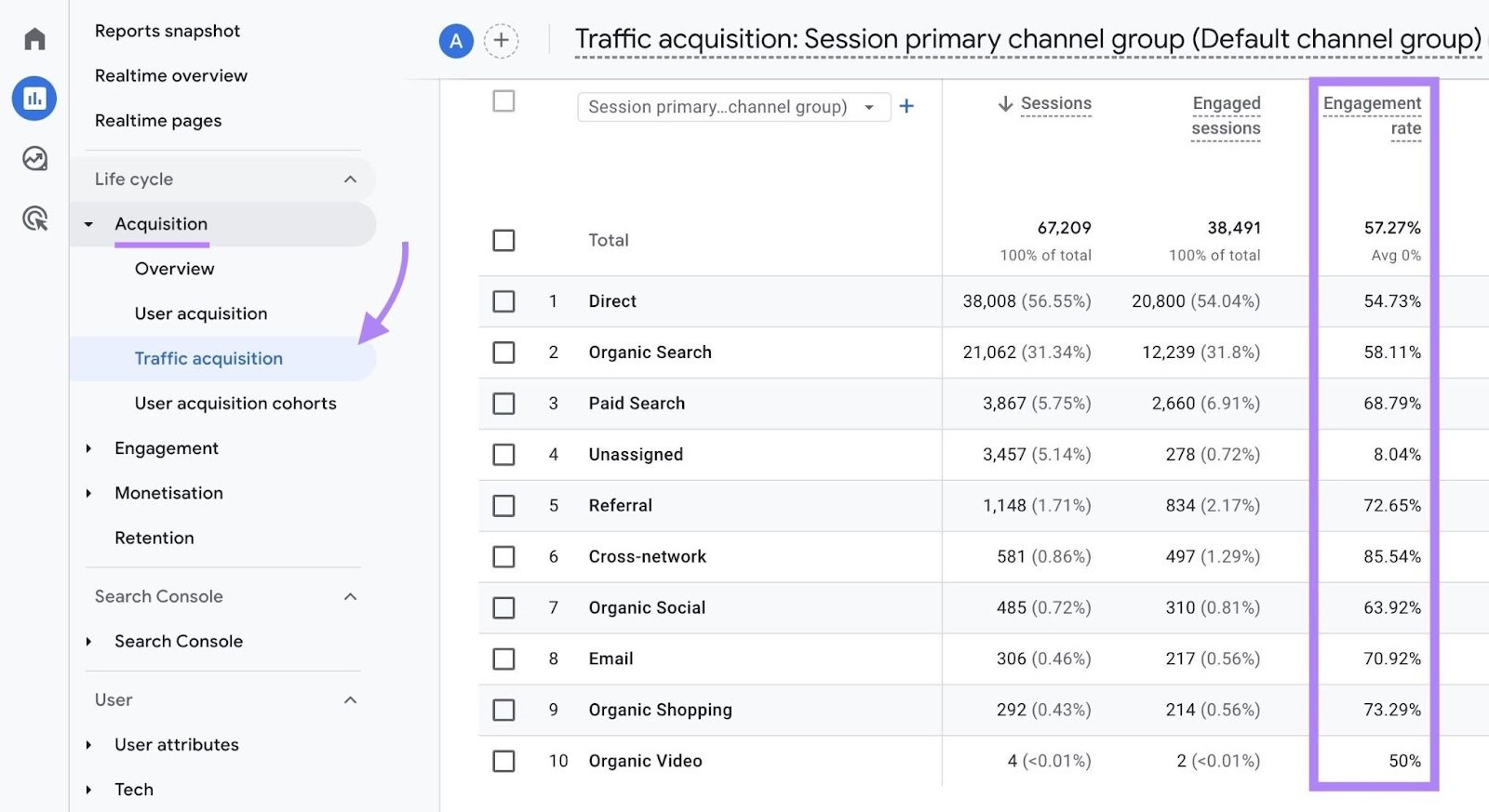Click the 85.54% engagement rate cell
The height and width of the screenshot is (812, 1489).
pyautogui.click(x=1392, y=556)
